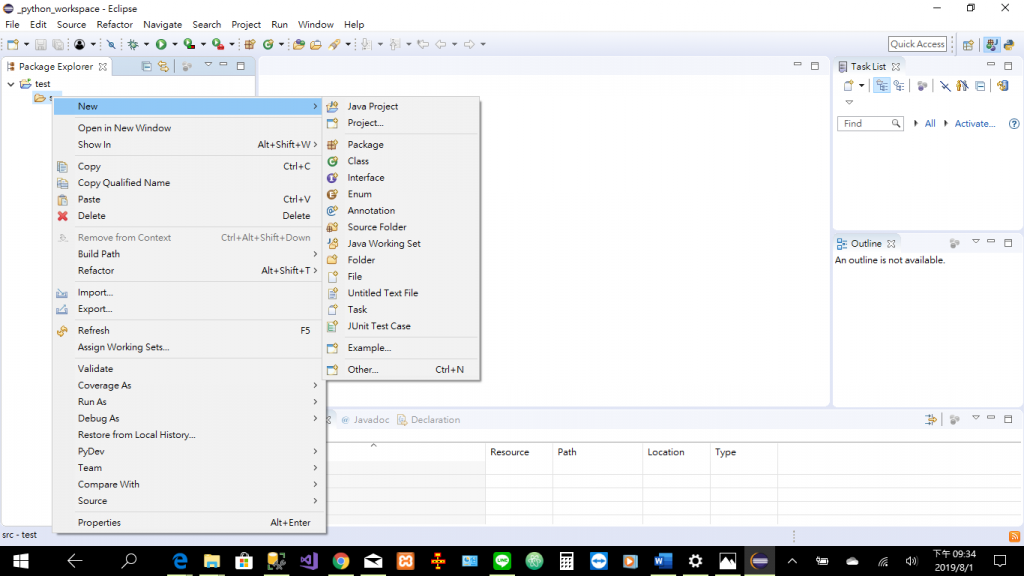The image size is (1024, 576).
Task: Click the New Java Package toolbar icon
Action: 249,44
